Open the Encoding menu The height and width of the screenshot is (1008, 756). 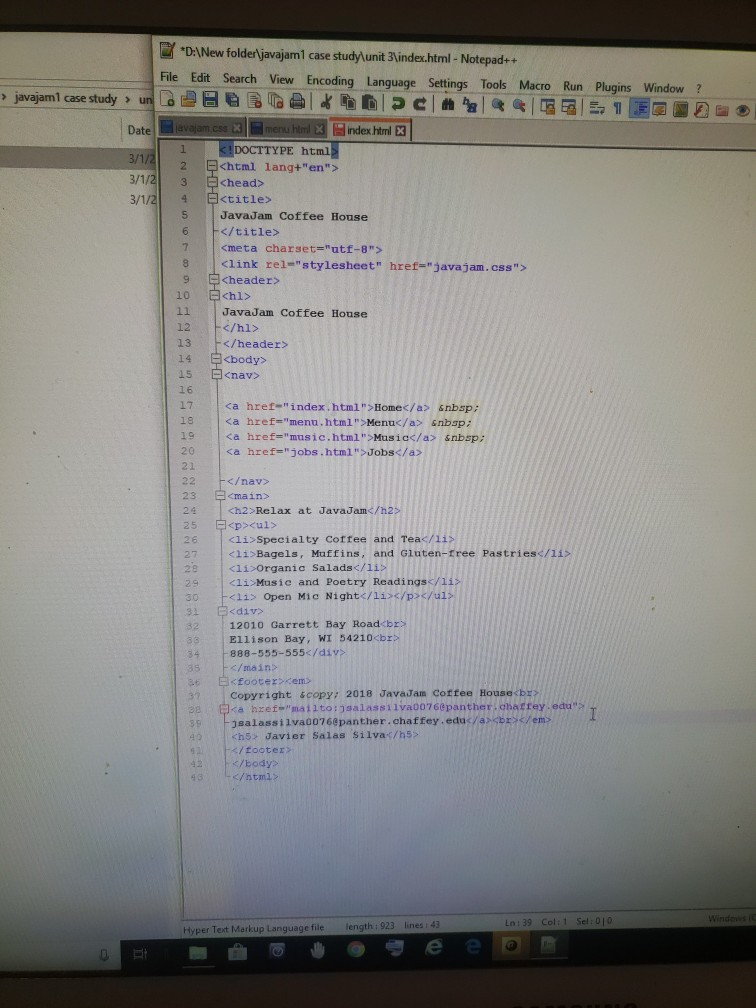point(330,81)
